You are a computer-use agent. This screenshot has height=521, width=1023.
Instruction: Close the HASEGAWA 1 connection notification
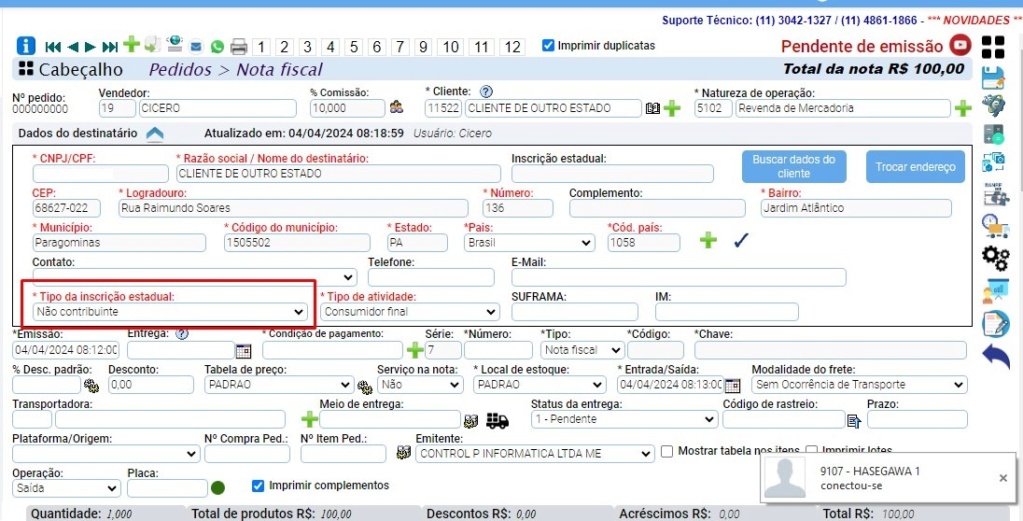pos(1003,478)
